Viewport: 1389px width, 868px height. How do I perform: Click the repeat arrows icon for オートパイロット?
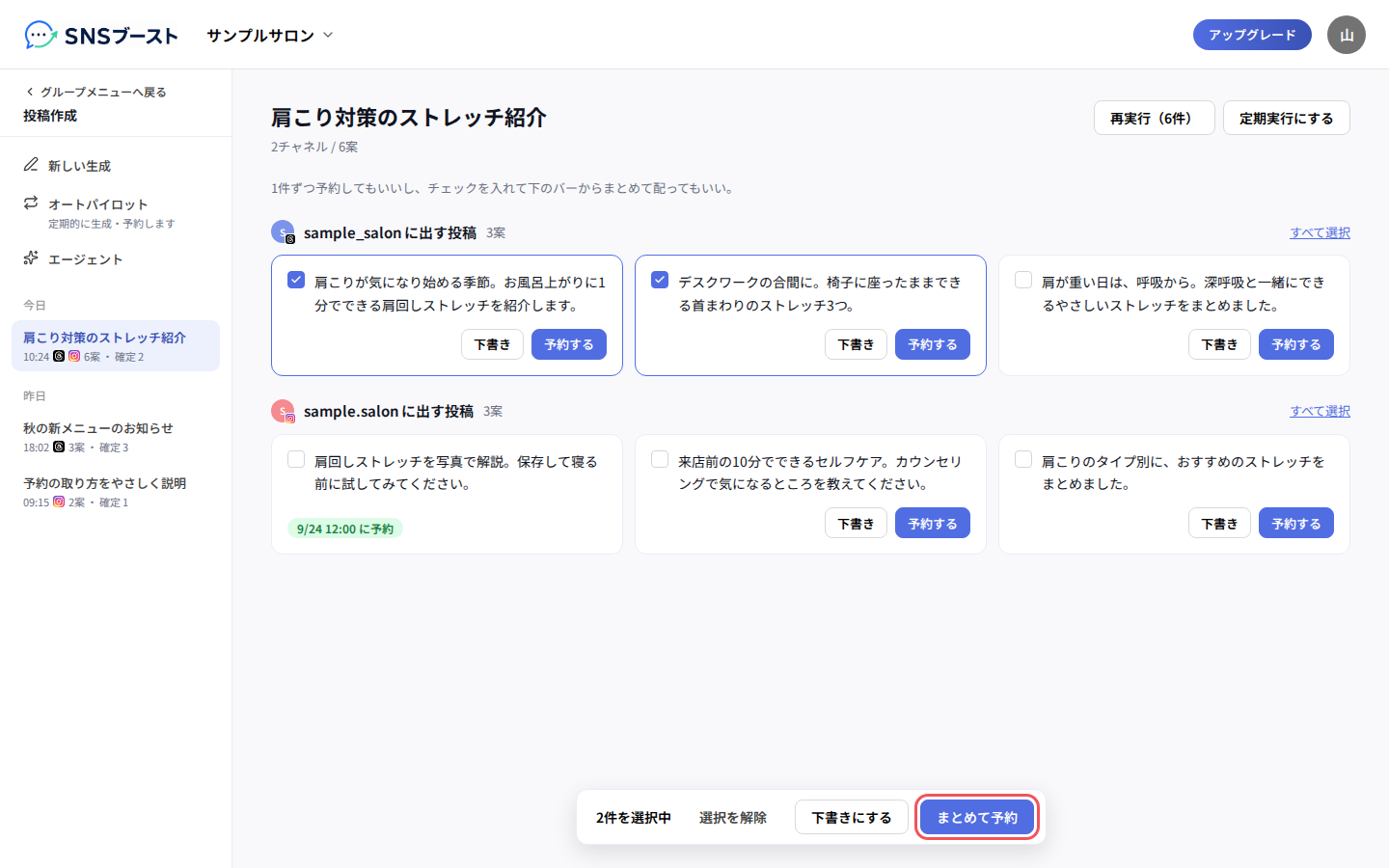pyautogui.click(x=31, y=203)
